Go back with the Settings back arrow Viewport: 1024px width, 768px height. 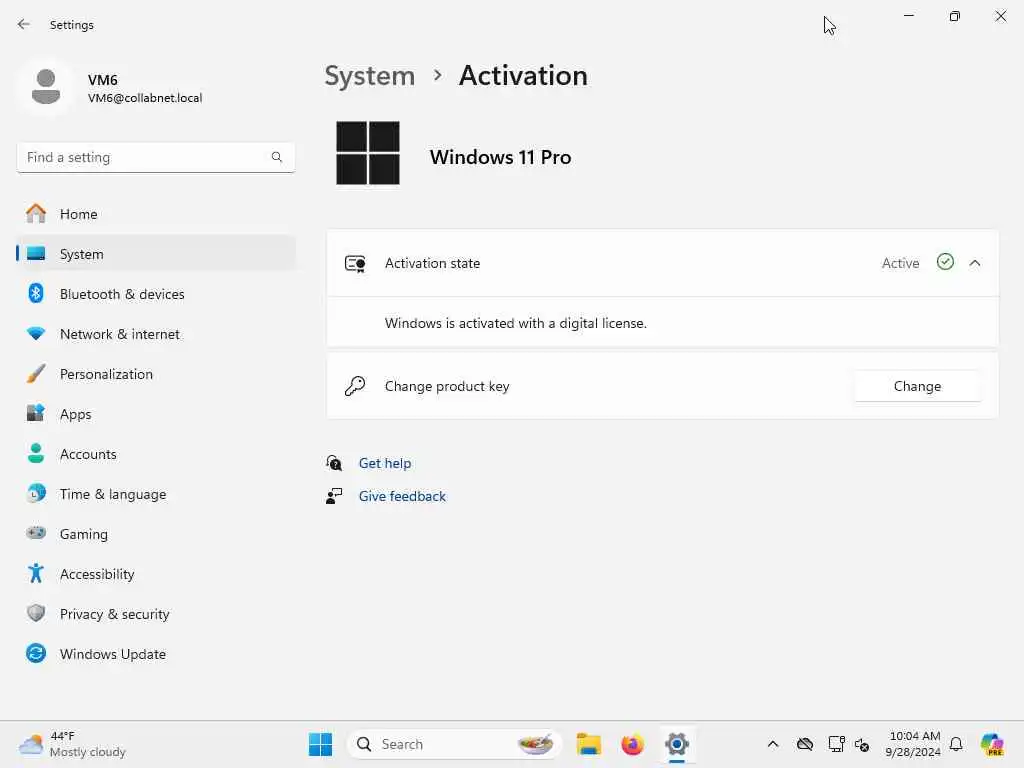coord(24,24)
